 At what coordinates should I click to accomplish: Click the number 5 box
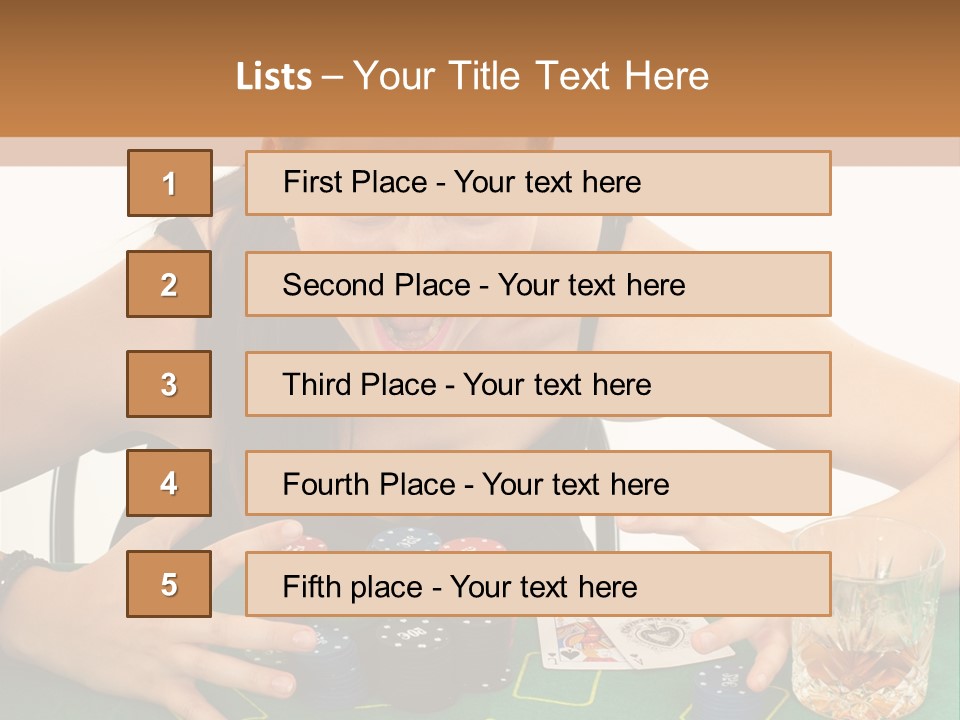coord(169,584)
